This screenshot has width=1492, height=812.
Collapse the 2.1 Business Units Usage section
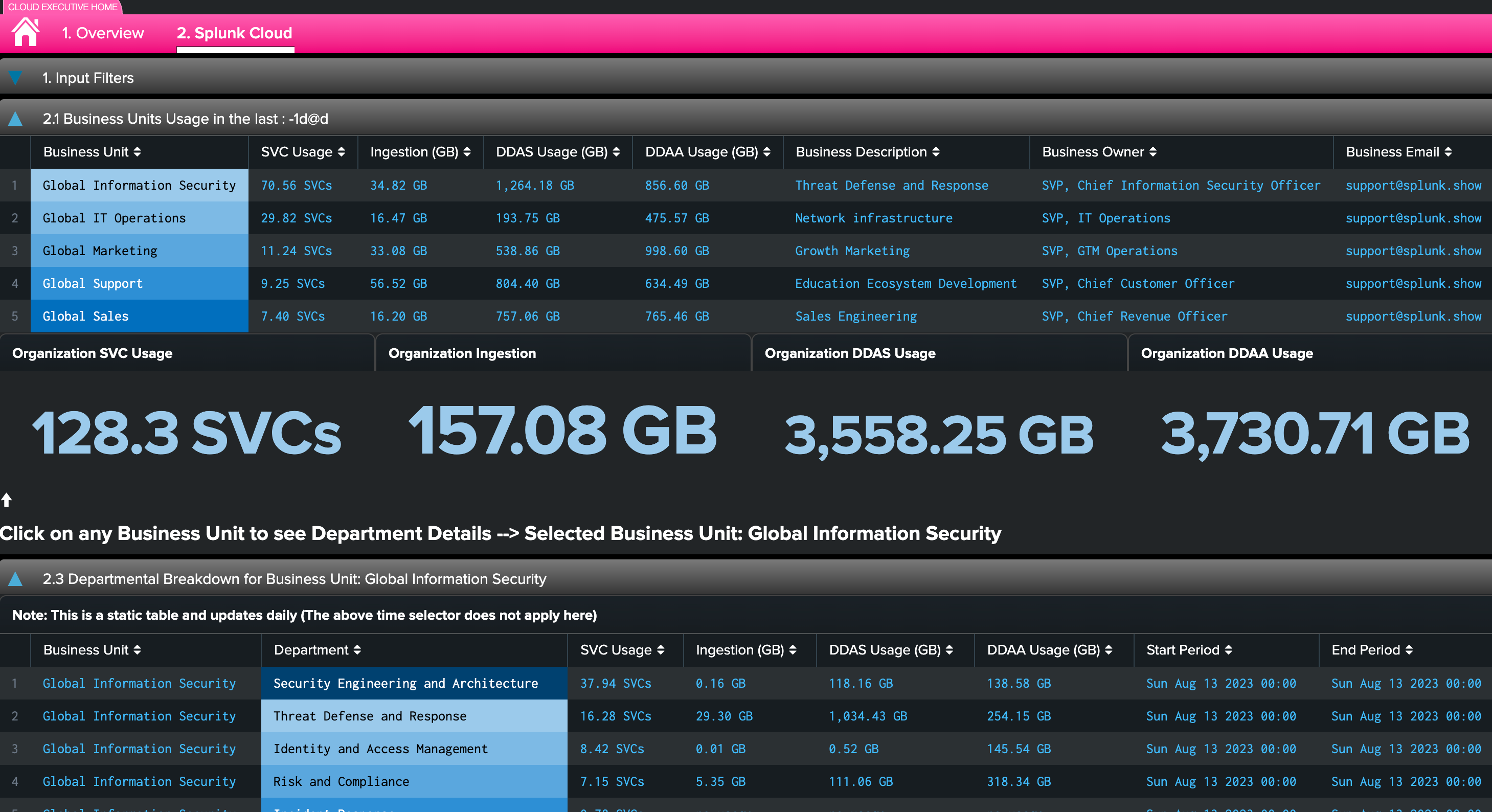tap(16, 119)
